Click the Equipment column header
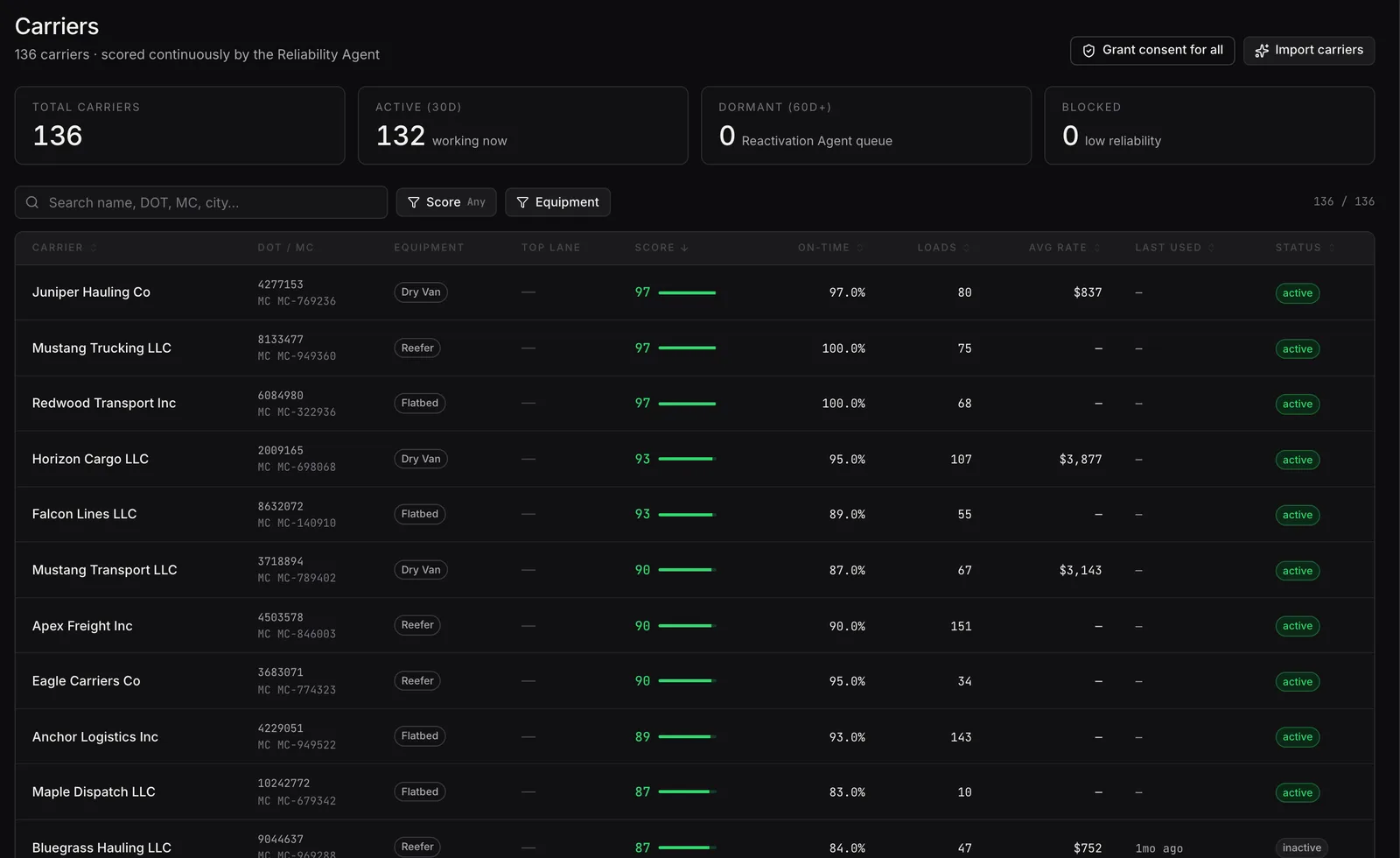This screenshot has height=858, width=1400. point(429,248)
